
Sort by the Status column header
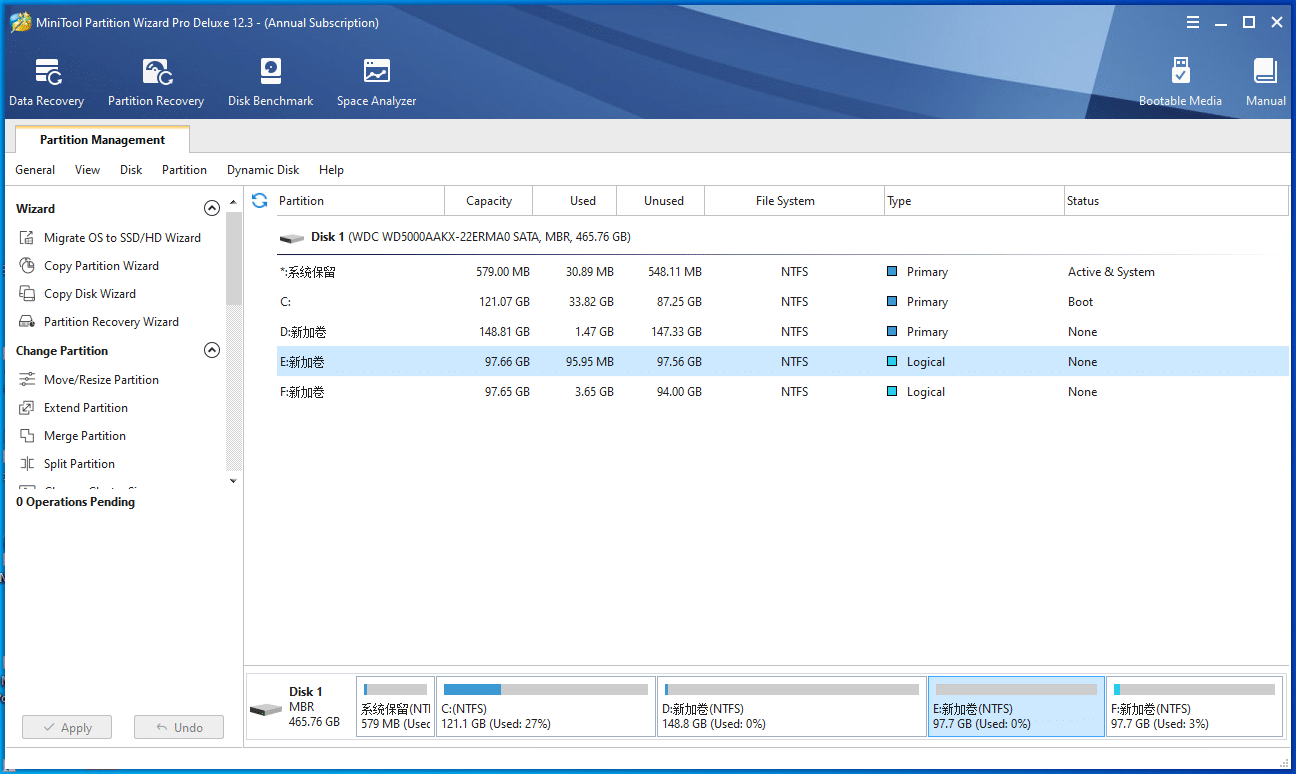coord(1176,201)
